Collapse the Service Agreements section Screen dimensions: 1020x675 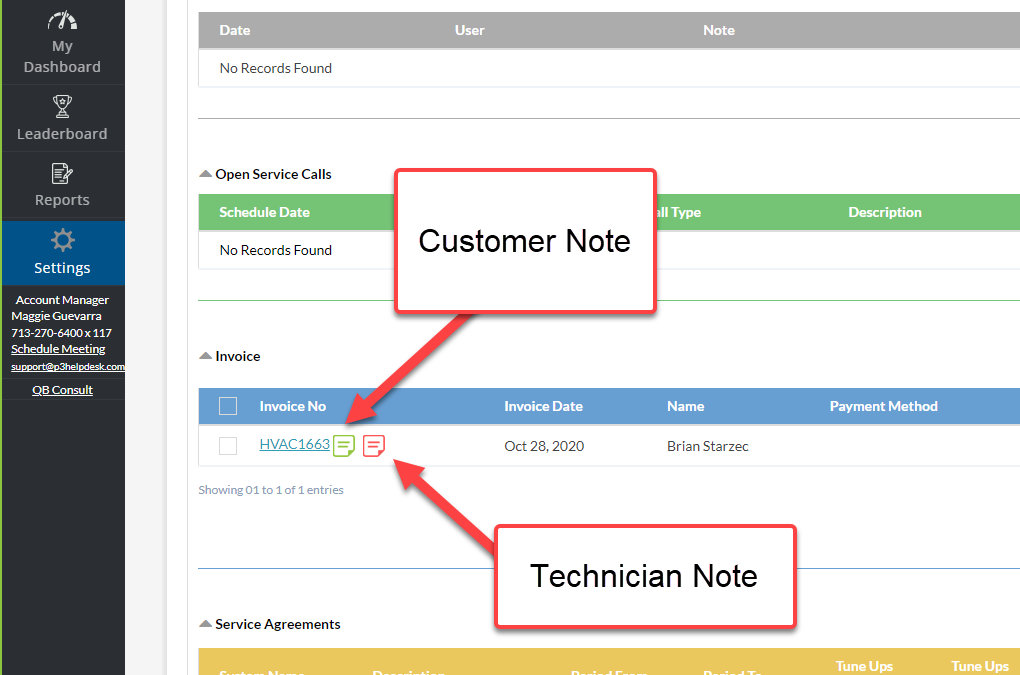pyautogui.click(x=205, y=624)
